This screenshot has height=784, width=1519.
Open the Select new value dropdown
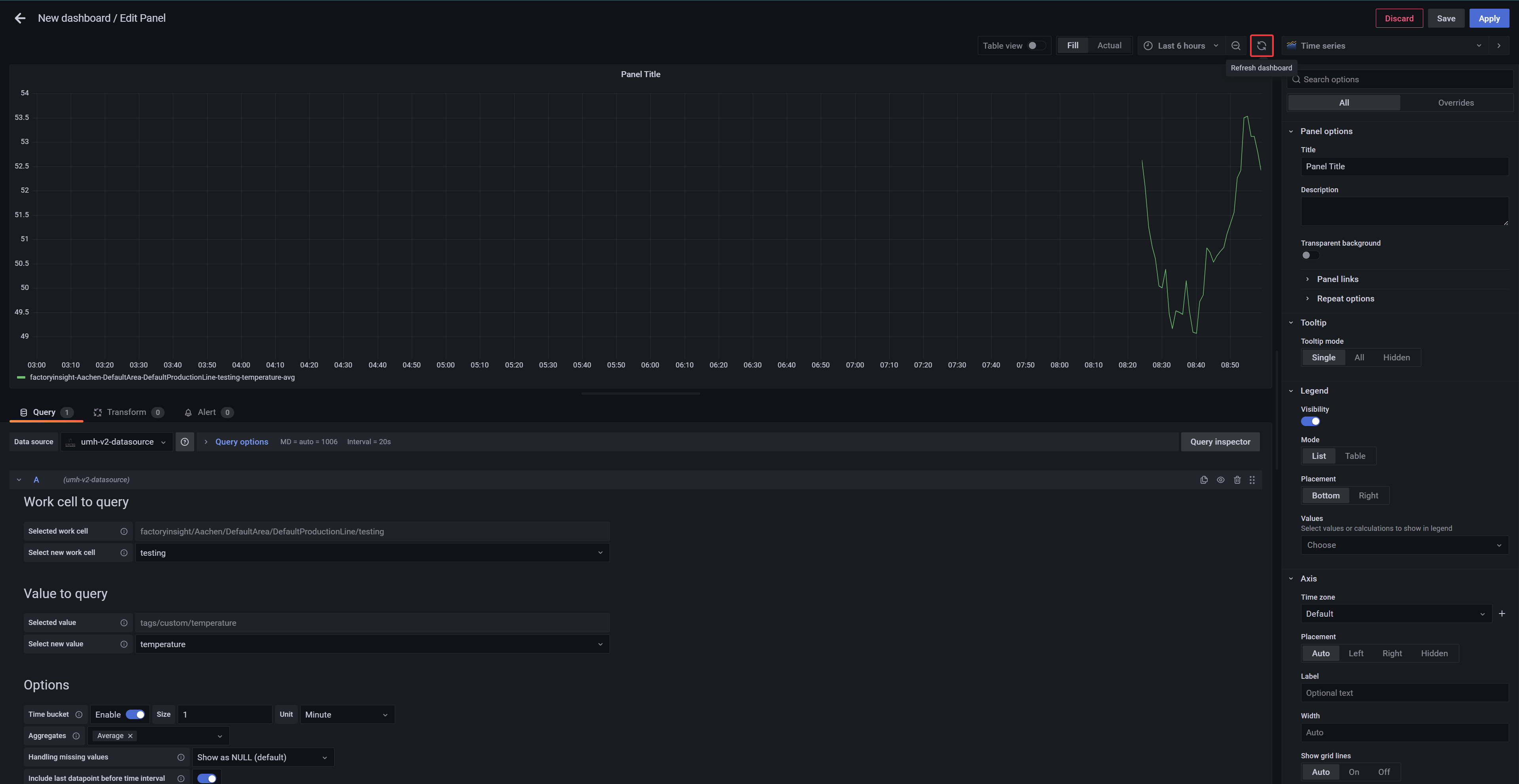point(372,644)
